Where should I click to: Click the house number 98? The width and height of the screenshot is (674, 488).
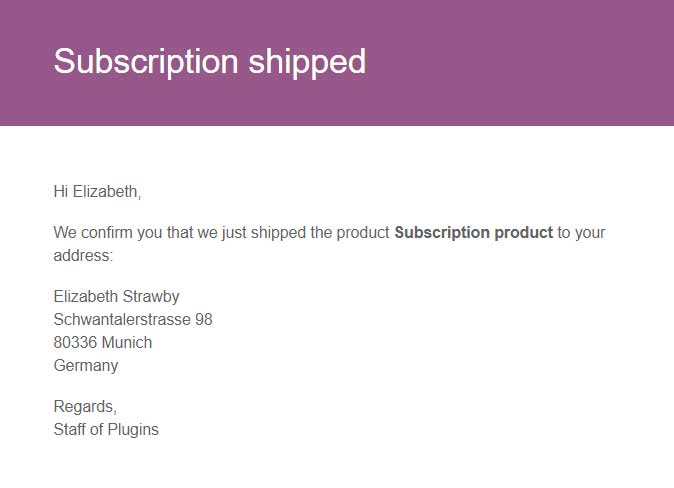[x=204, y=319]
